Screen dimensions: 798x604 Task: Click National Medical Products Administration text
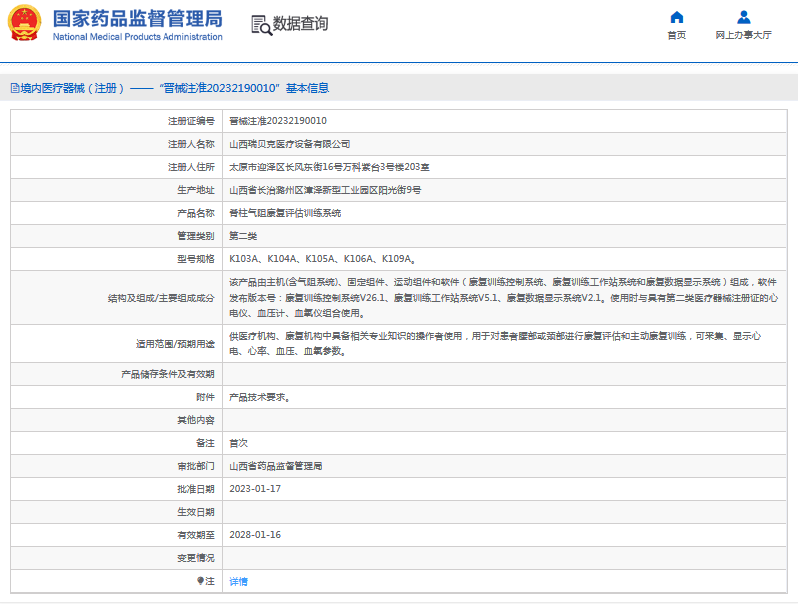137,37
